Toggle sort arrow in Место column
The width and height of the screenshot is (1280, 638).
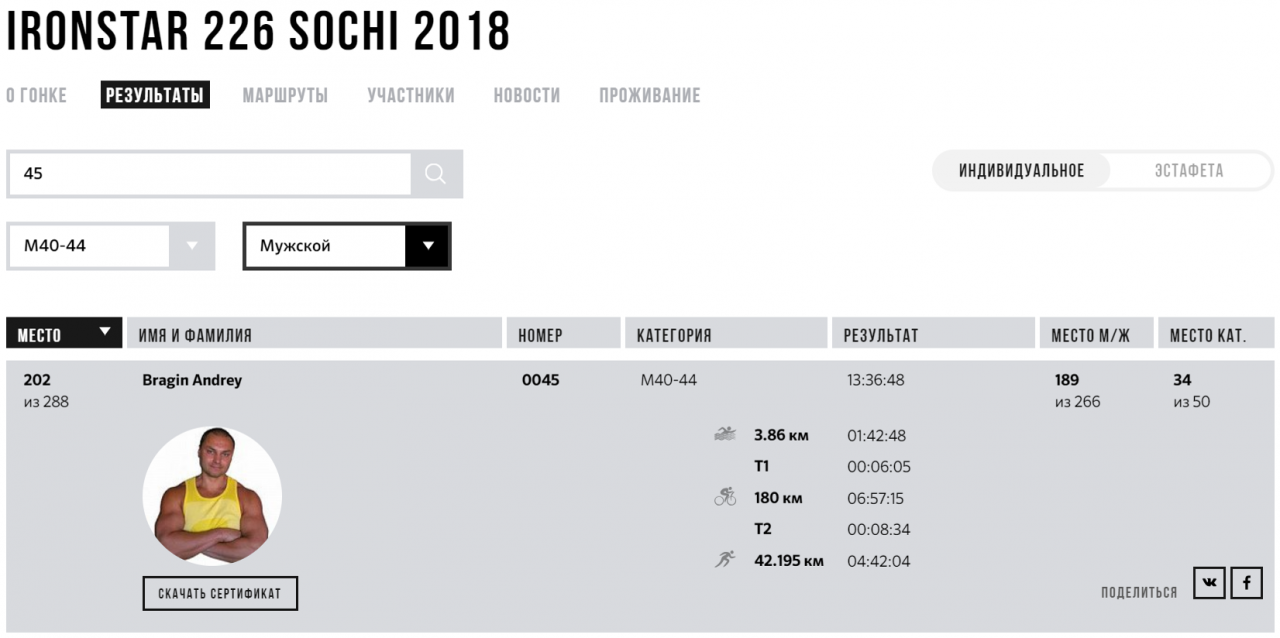click(104, 333)
